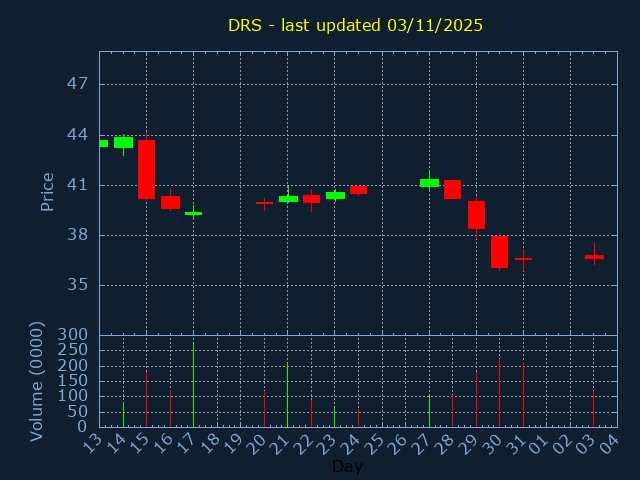
Task: Click the red candlestick on day 29
Action: (x=476, y=215)
